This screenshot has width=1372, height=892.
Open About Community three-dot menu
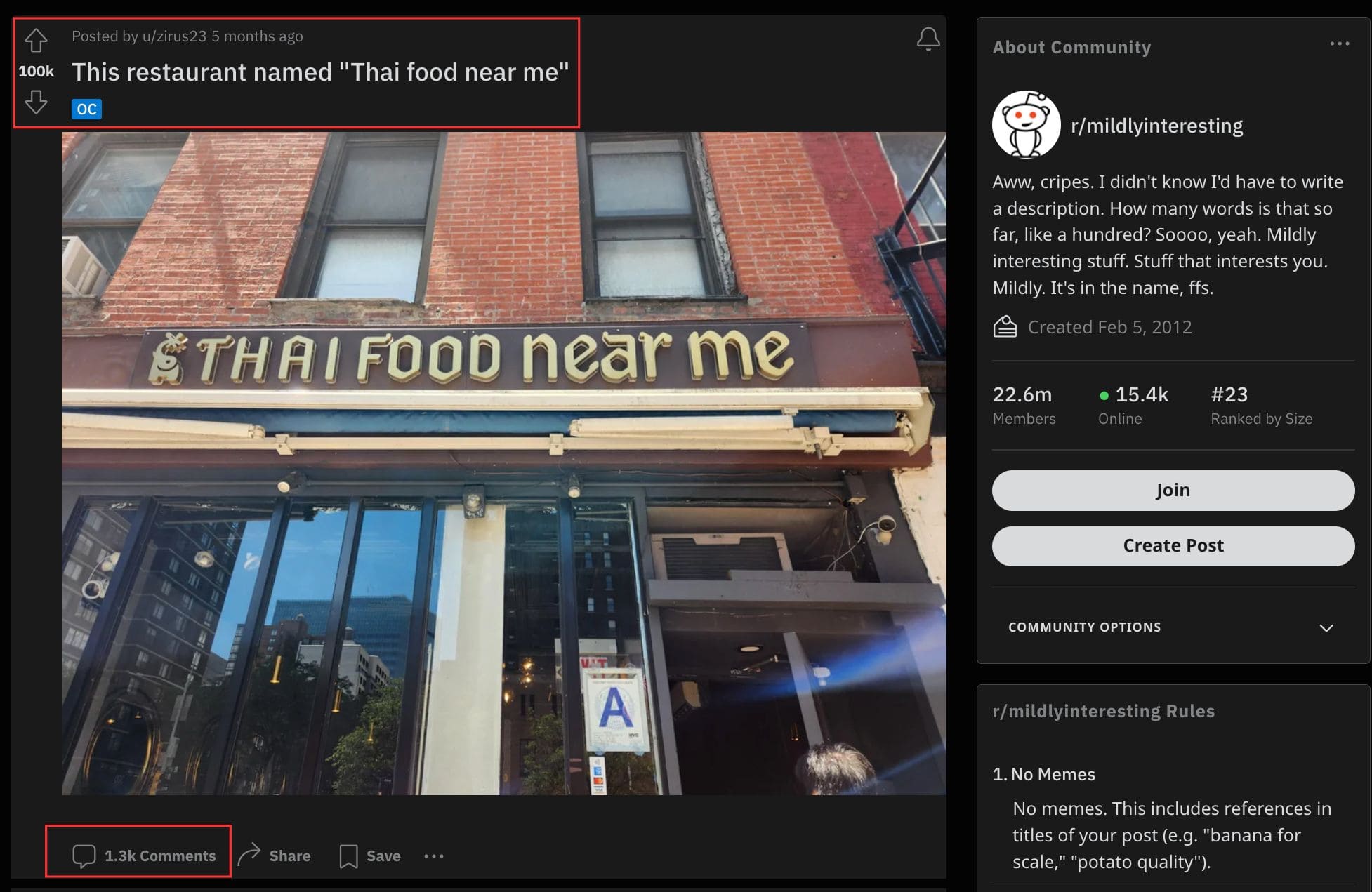1340,44
